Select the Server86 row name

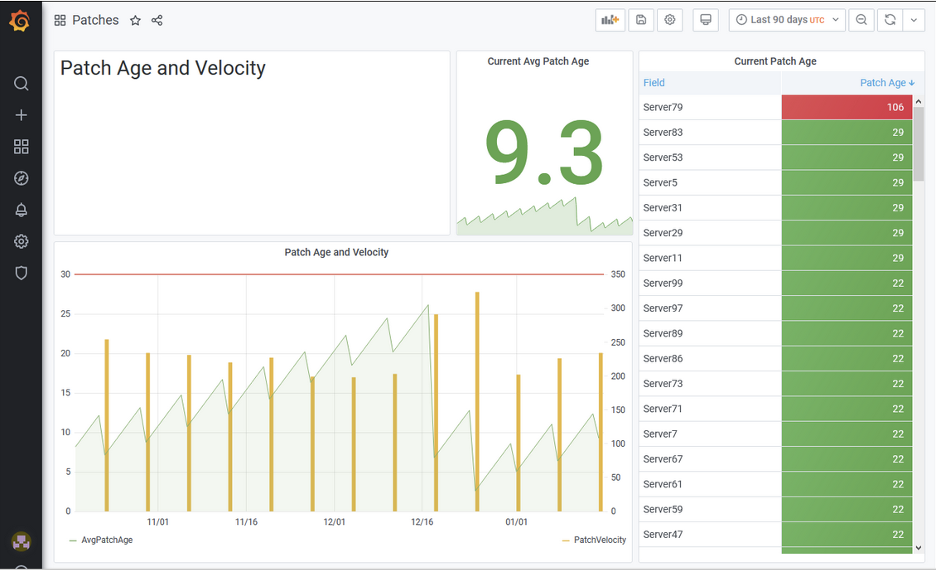pos(663,358)
